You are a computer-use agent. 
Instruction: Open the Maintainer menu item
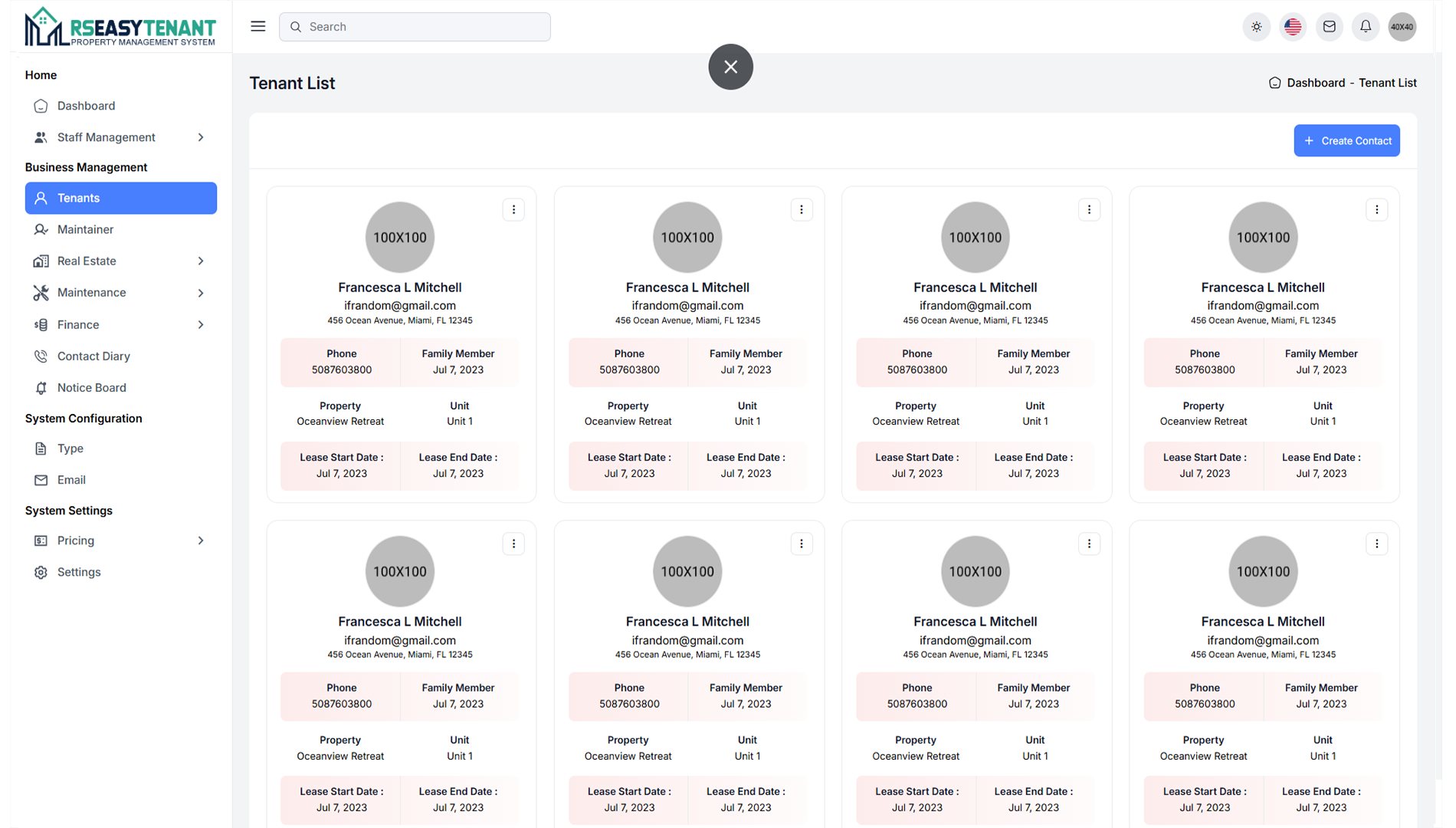coord(85,229)
